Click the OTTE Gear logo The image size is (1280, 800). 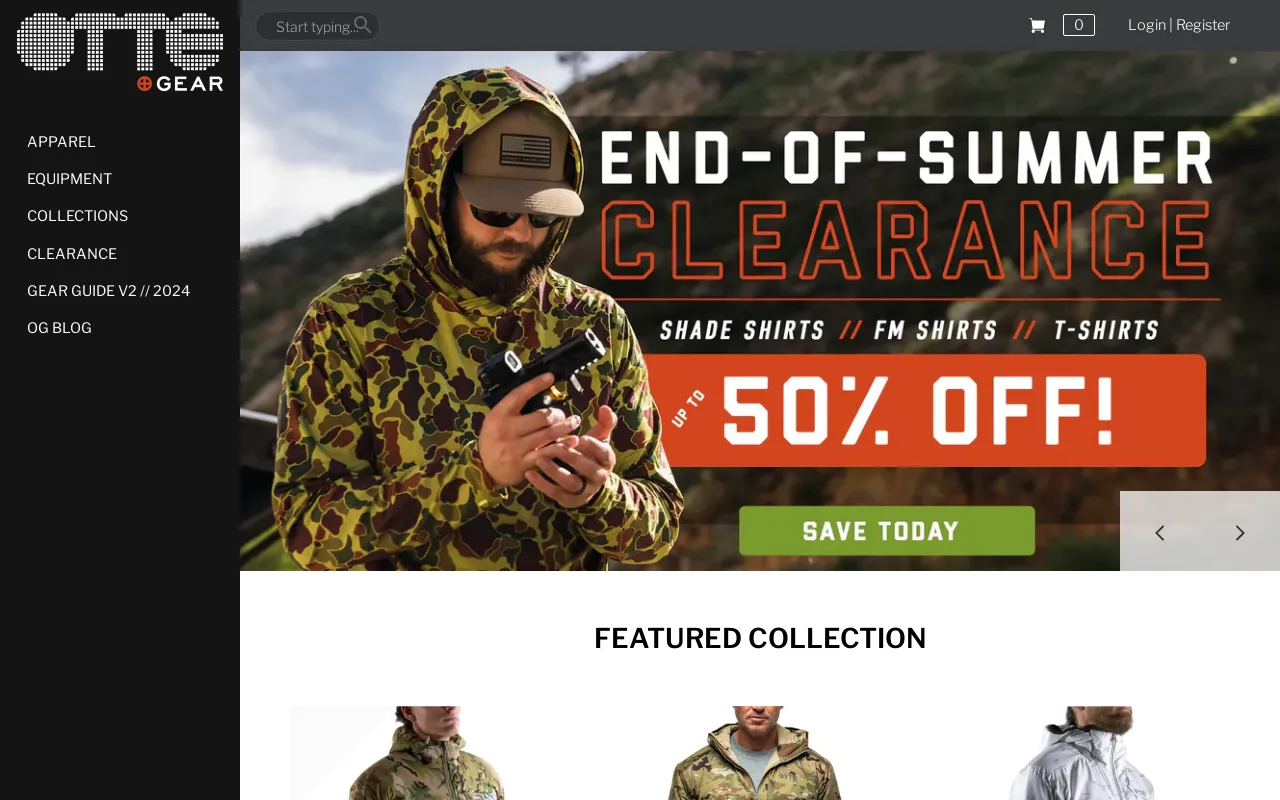tap(120, 52)
